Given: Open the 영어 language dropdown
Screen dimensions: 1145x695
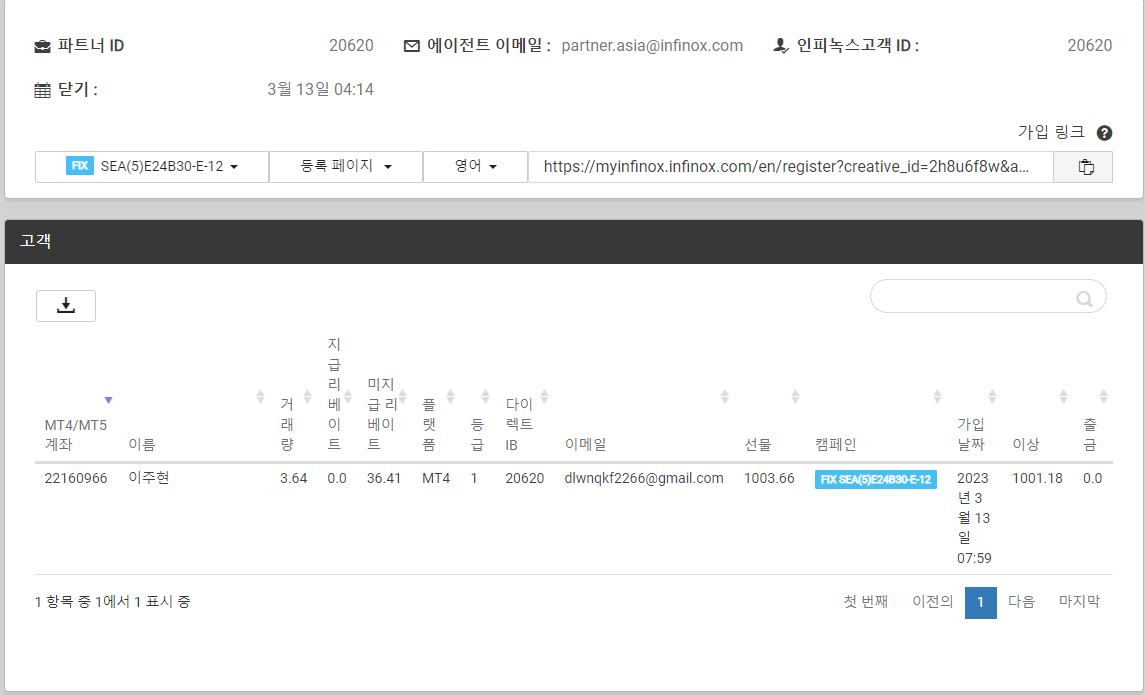Looking at the screenshot, I should point(476,167).
